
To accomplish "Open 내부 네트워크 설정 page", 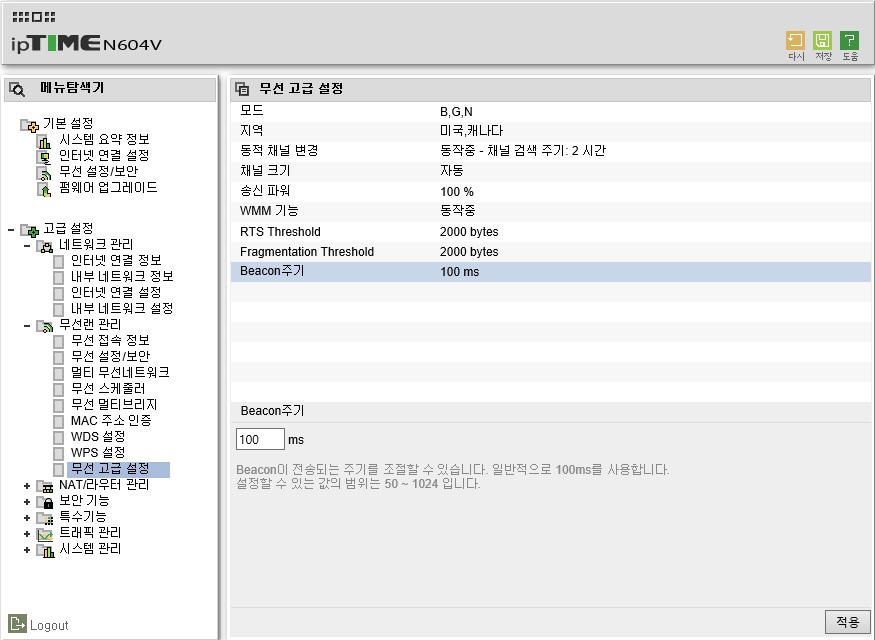I will (122, 309).
